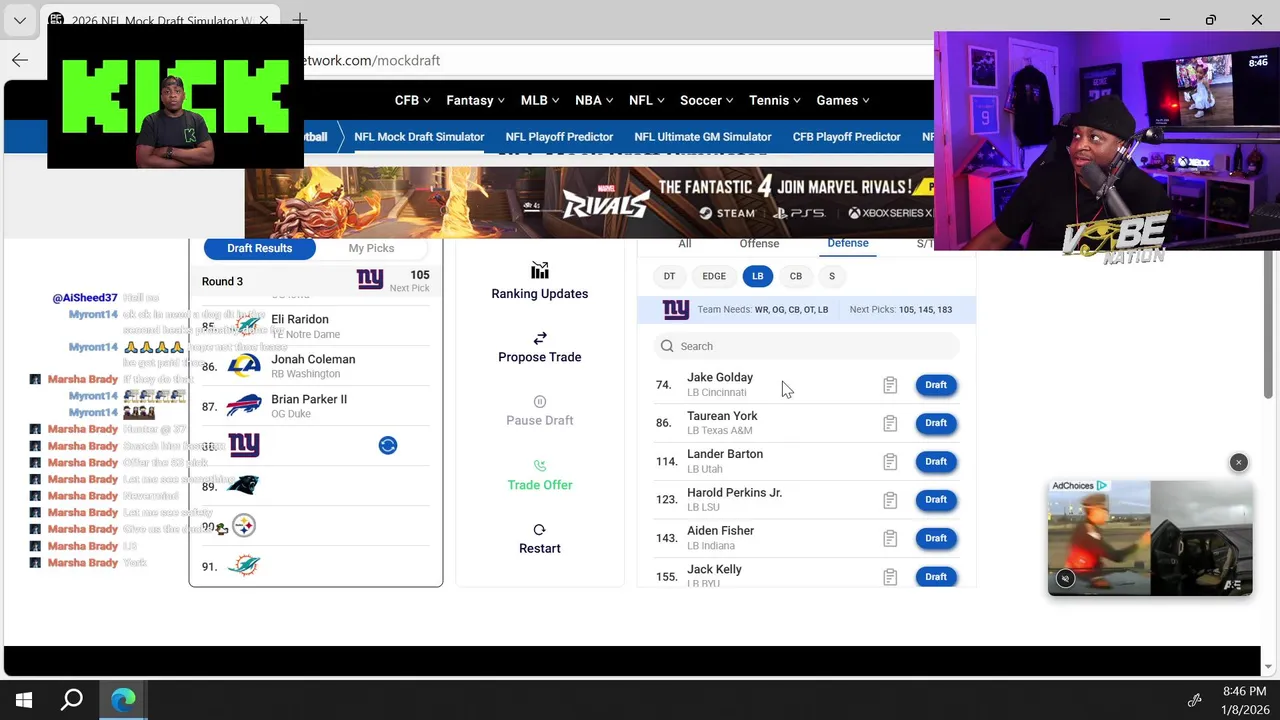Open Ranking Updates chart icon
Screen dimensions: 1280x720
(540, 270)
